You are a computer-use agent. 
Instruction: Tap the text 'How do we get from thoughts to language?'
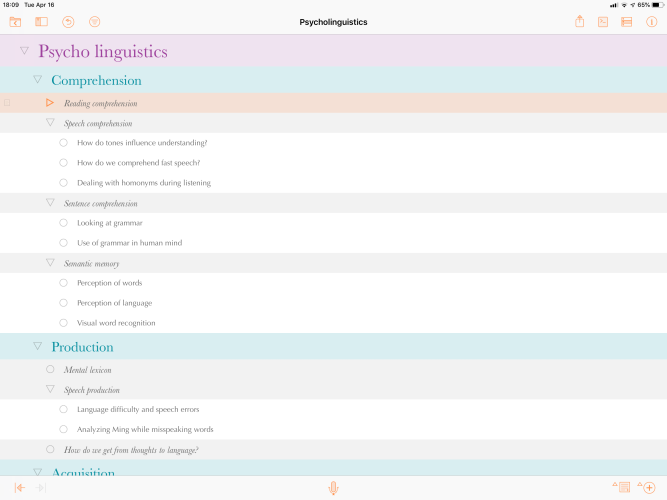pos(131,450)
